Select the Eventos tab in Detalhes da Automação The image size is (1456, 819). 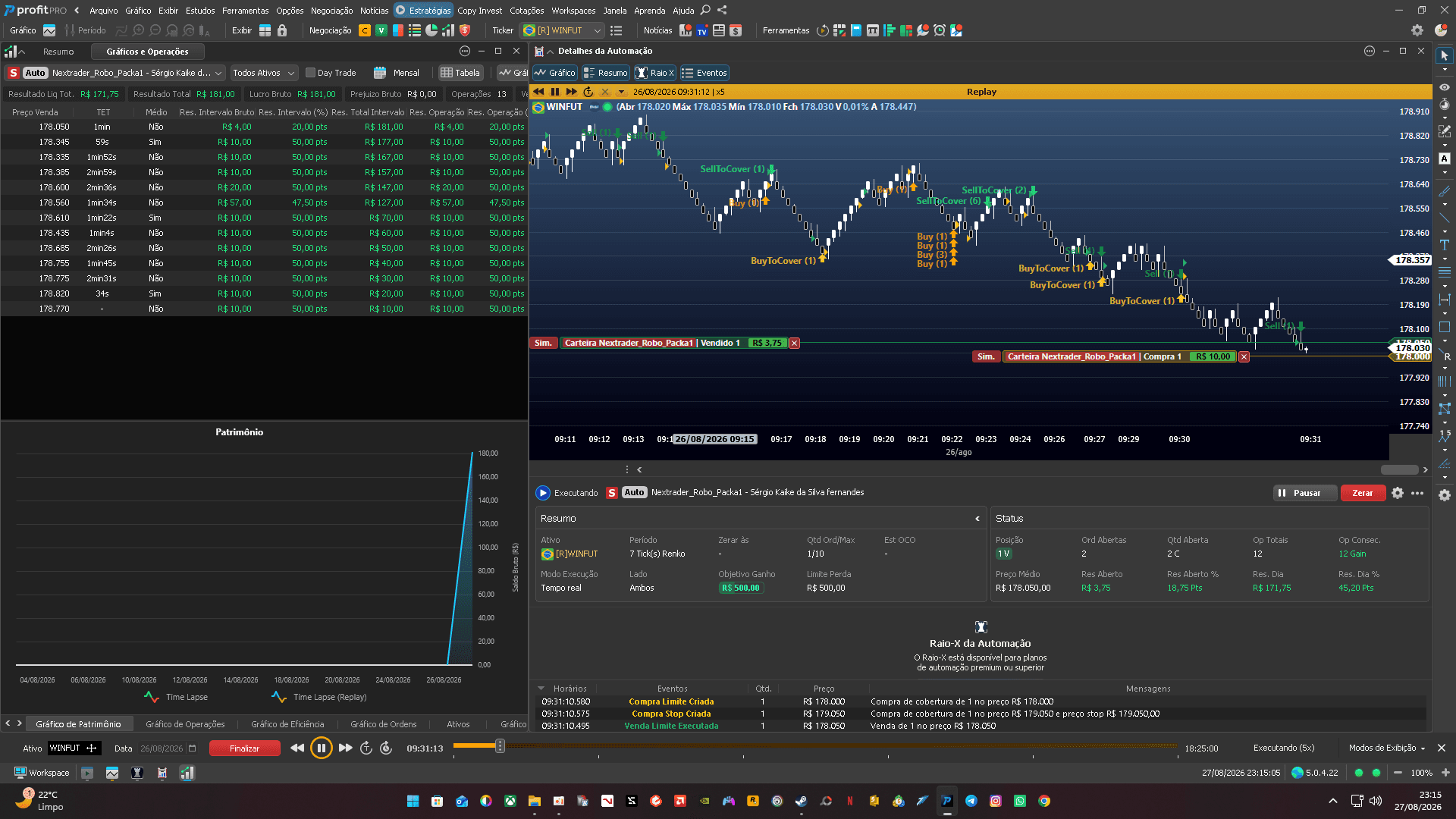[x=704, y=73]
